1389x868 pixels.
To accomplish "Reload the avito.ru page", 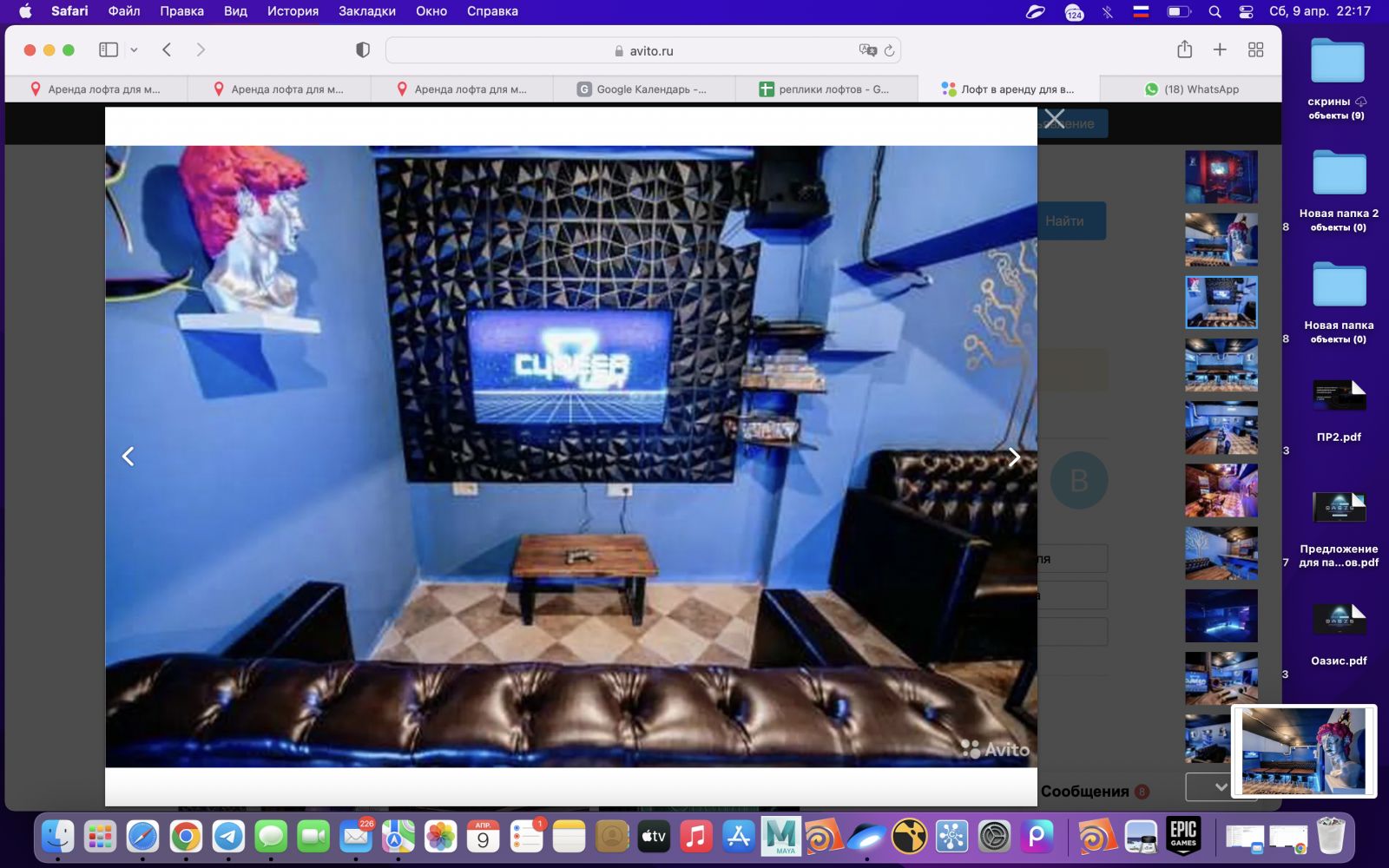I will 889,51.
